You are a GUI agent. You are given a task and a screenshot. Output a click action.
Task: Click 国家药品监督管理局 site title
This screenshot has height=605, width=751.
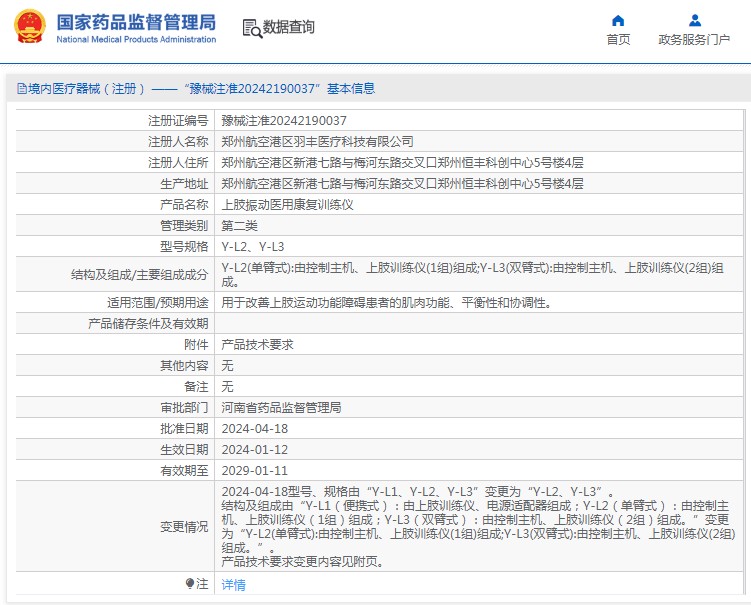(x=137, y=22)
